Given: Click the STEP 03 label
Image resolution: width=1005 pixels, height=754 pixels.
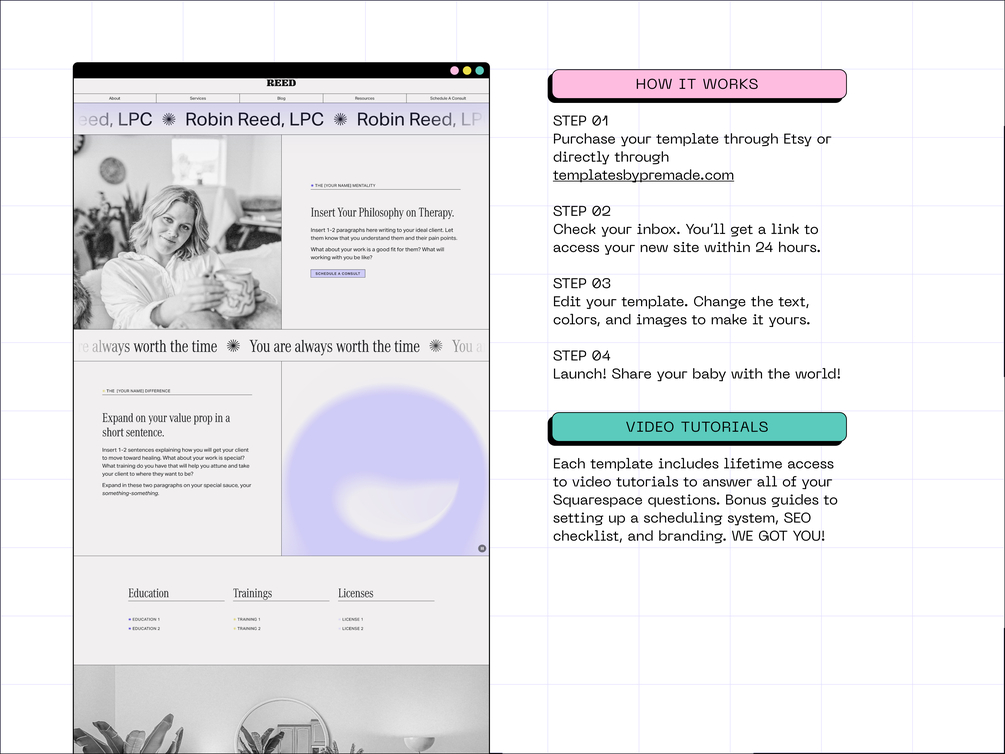Looking at the screenshot, I should [582, 283].
